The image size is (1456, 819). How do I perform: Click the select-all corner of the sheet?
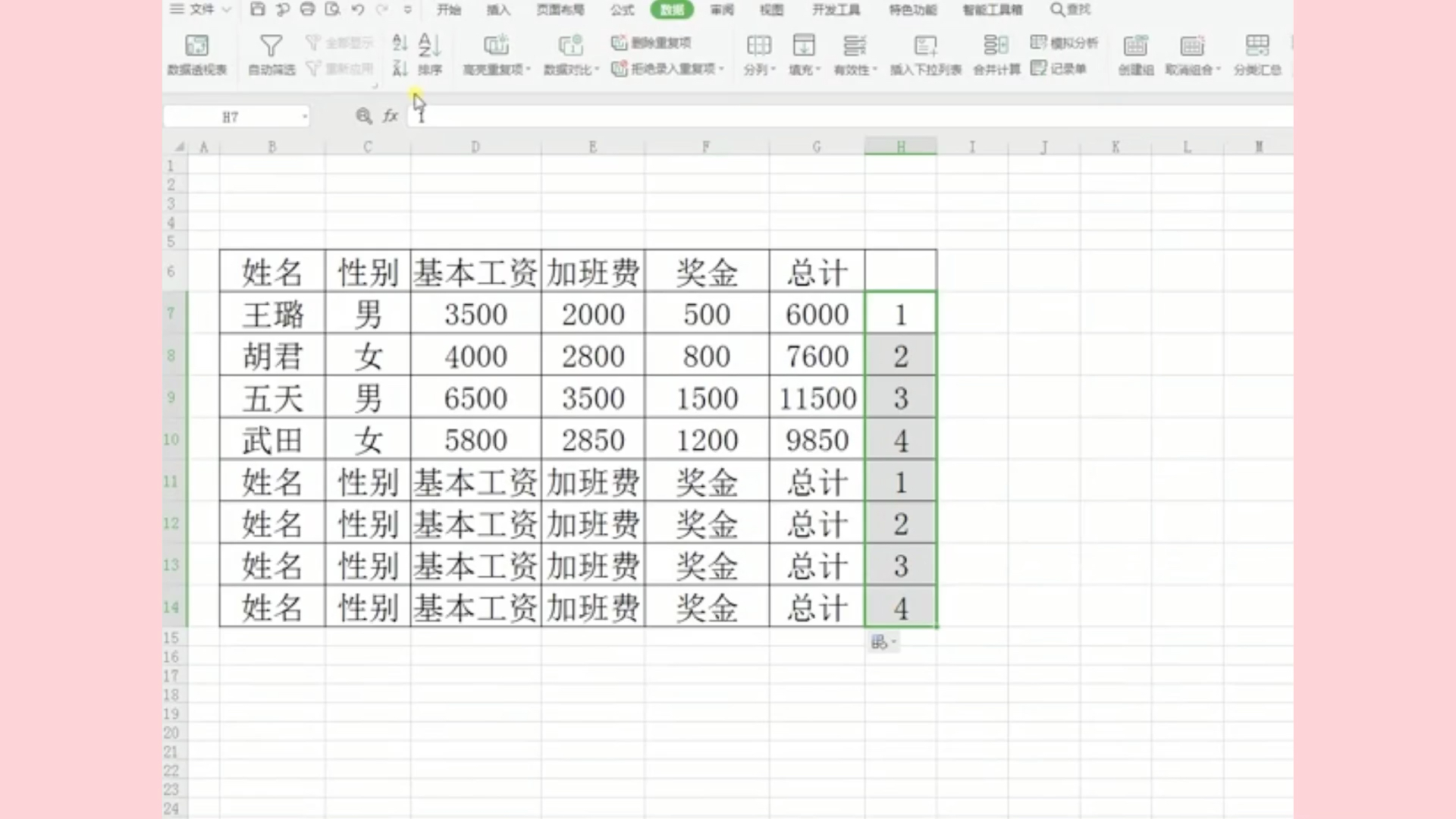(179, 146)
